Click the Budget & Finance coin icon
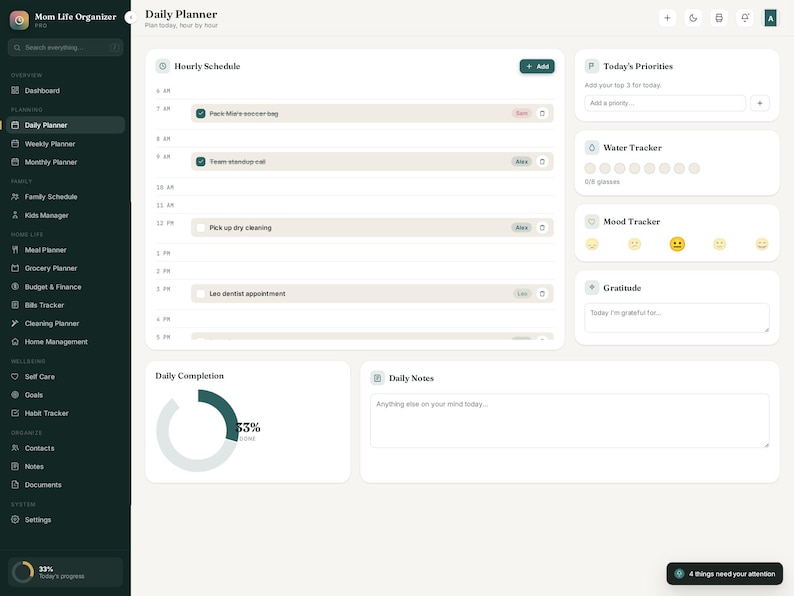Screen dimensions: 794x596 pos(15,287)
